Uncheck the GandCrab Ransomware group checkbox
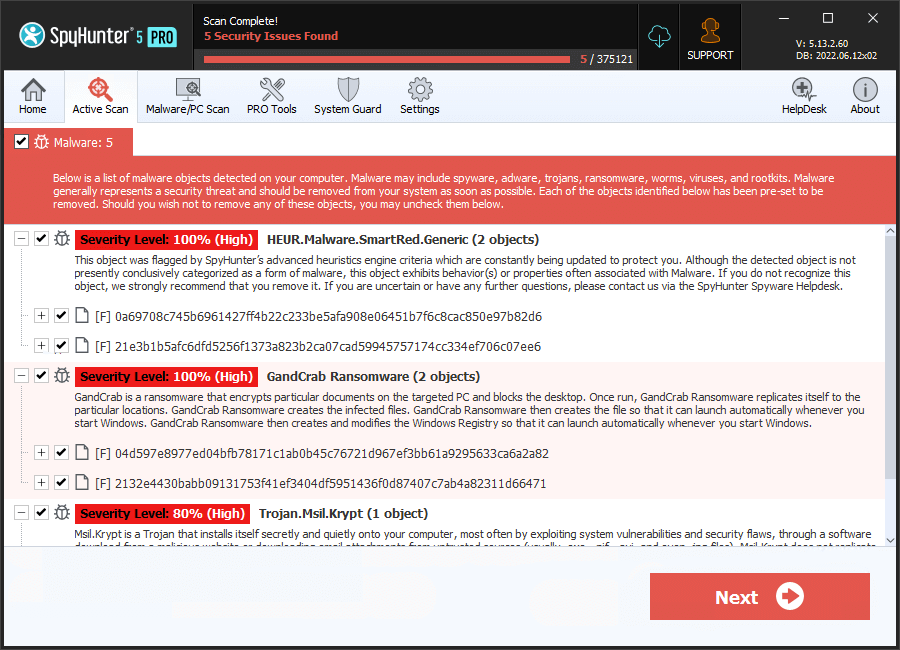Viewport: 900px width, 650px height. [x=41, y=376]
